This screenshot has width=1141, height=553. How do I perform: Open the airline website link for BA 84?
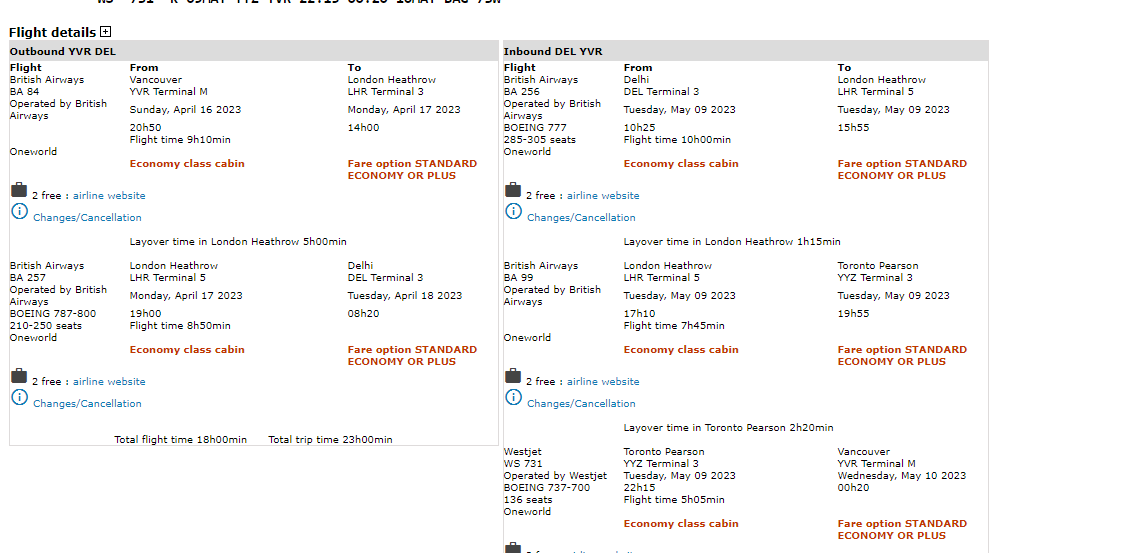109,196
